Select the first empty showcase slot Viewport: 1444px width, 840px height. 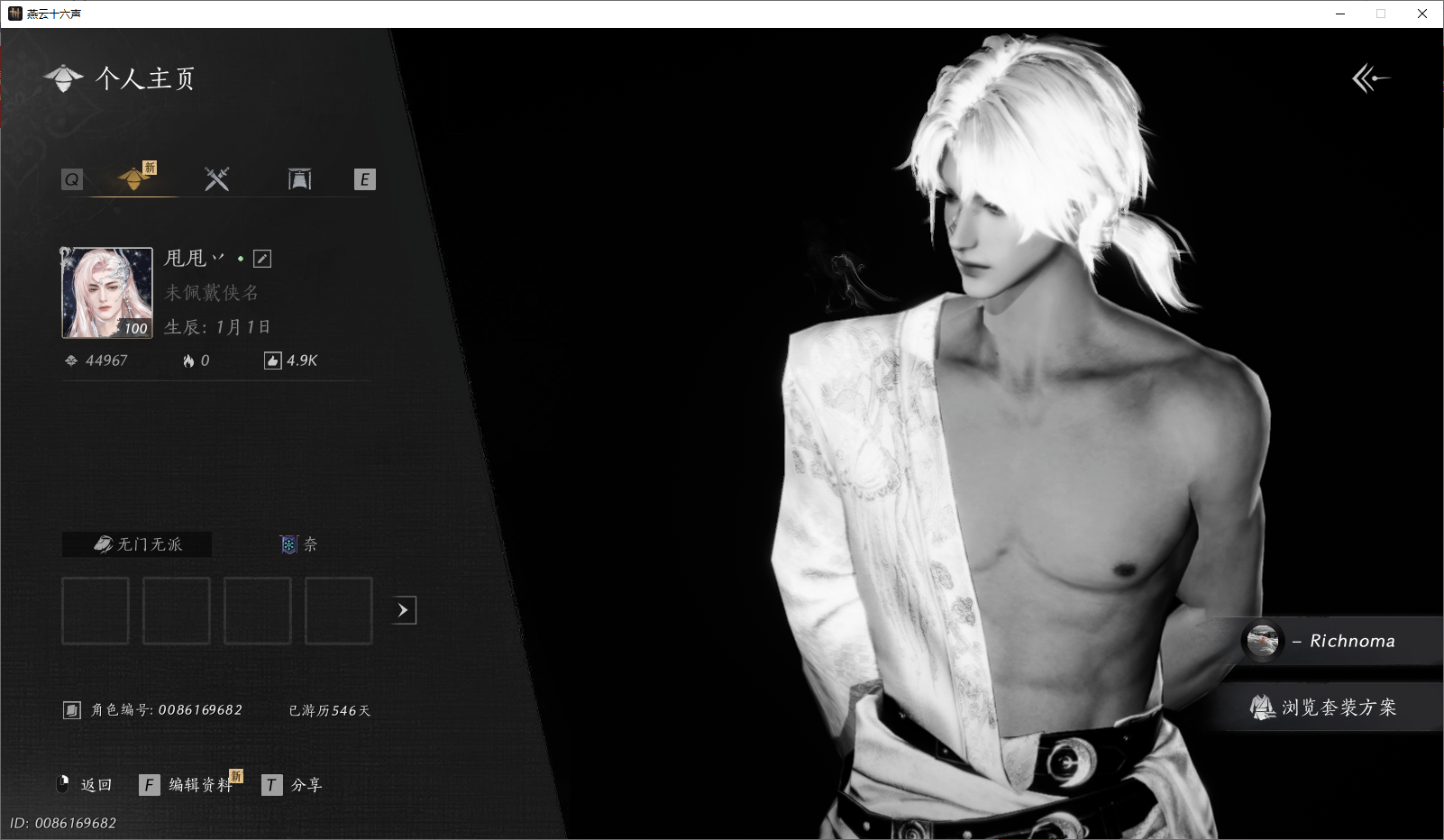coord(96,611)
